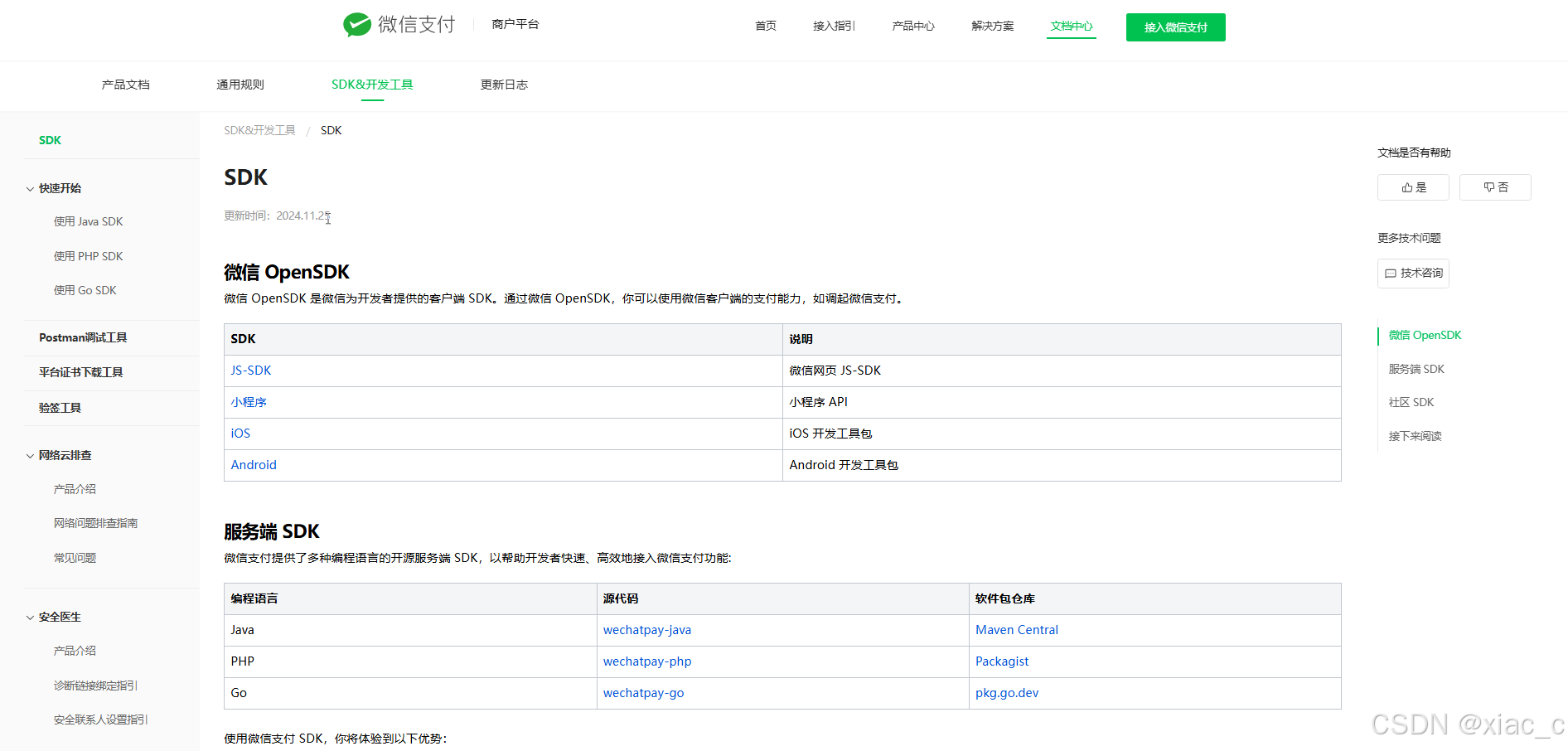Open 产品介绍 under 网络云排查
Screen dimensions: 1568x751
click(75, 489)
